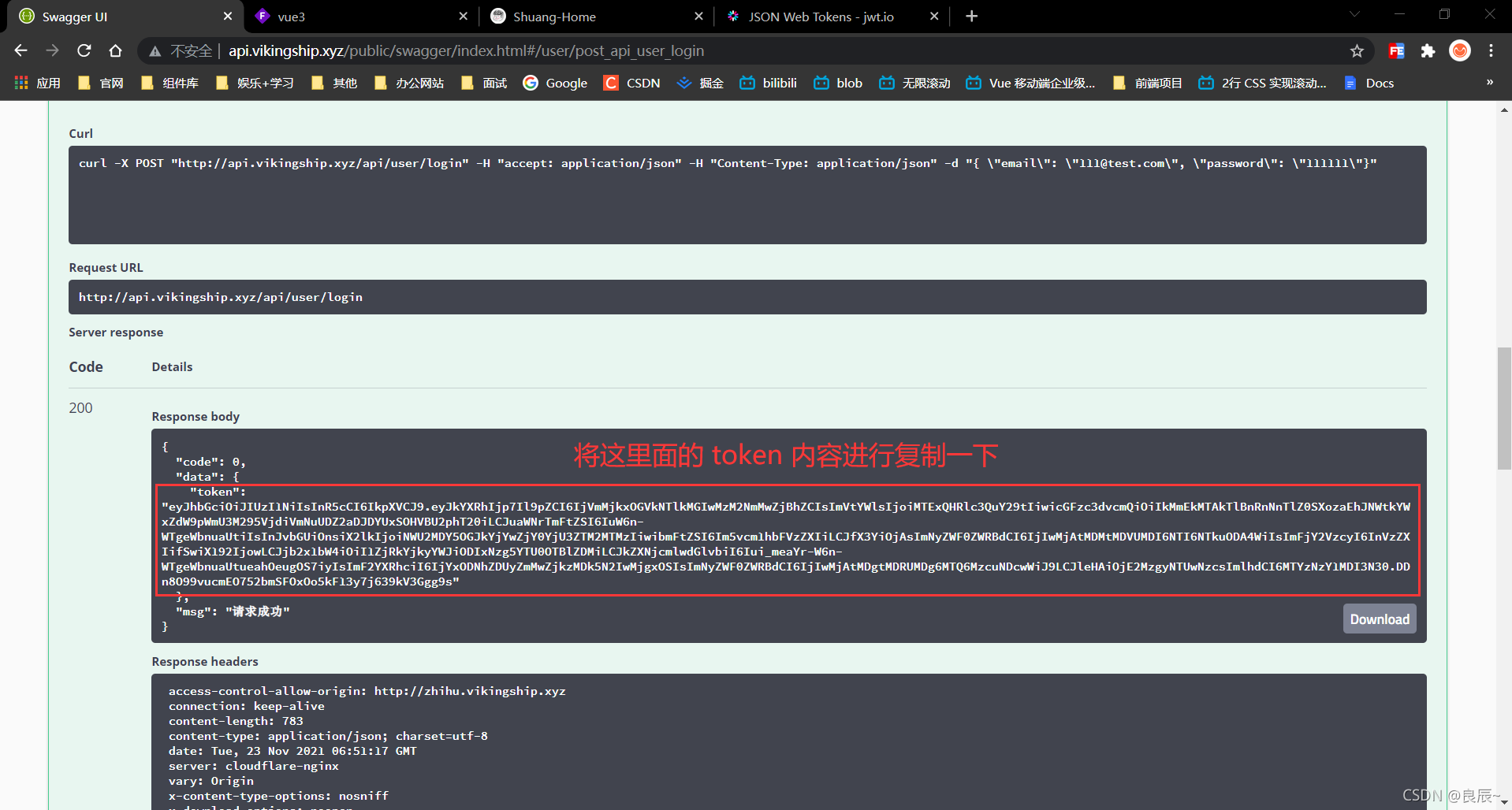
Task: Click the date header line
Action: point(292,751)
